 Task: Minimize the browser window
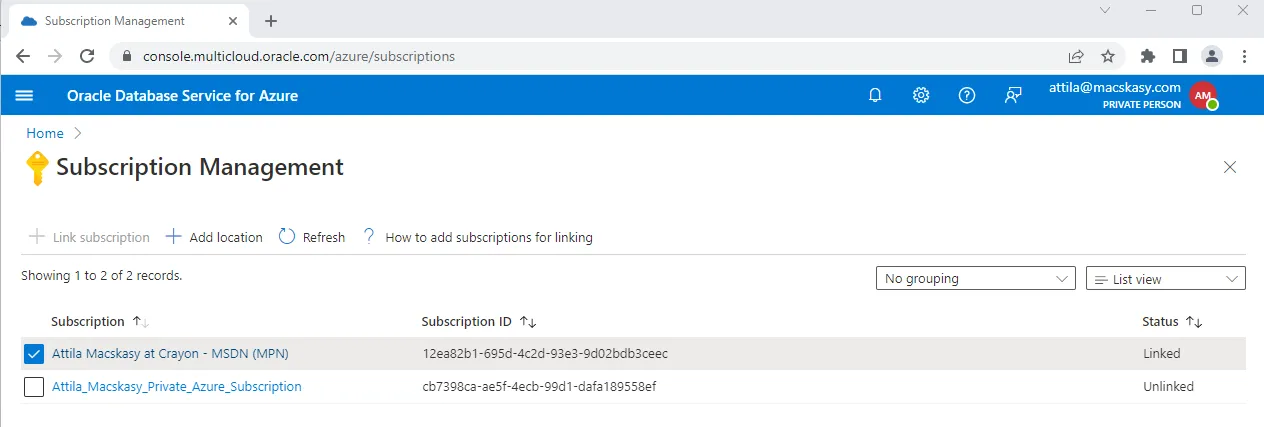tap(1151, 10)
